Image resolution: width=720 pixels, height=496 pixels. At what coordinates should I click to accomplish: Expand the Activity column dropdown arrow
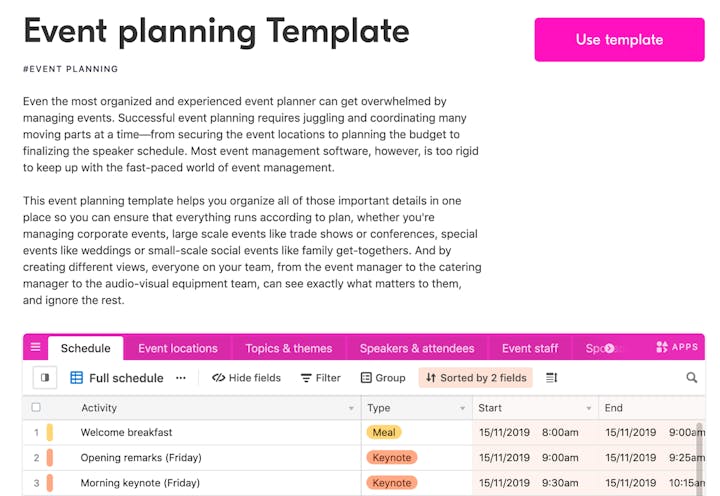[x=351, y=409]
